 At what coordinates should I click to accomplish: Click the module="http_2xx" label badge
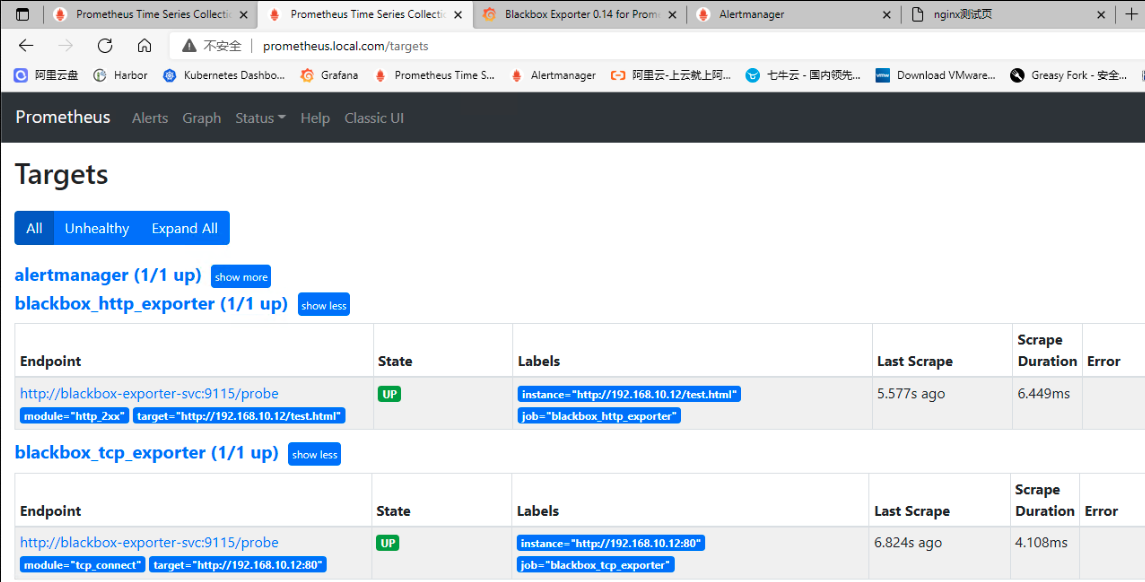pyautogui.click(x=74, y=416)
